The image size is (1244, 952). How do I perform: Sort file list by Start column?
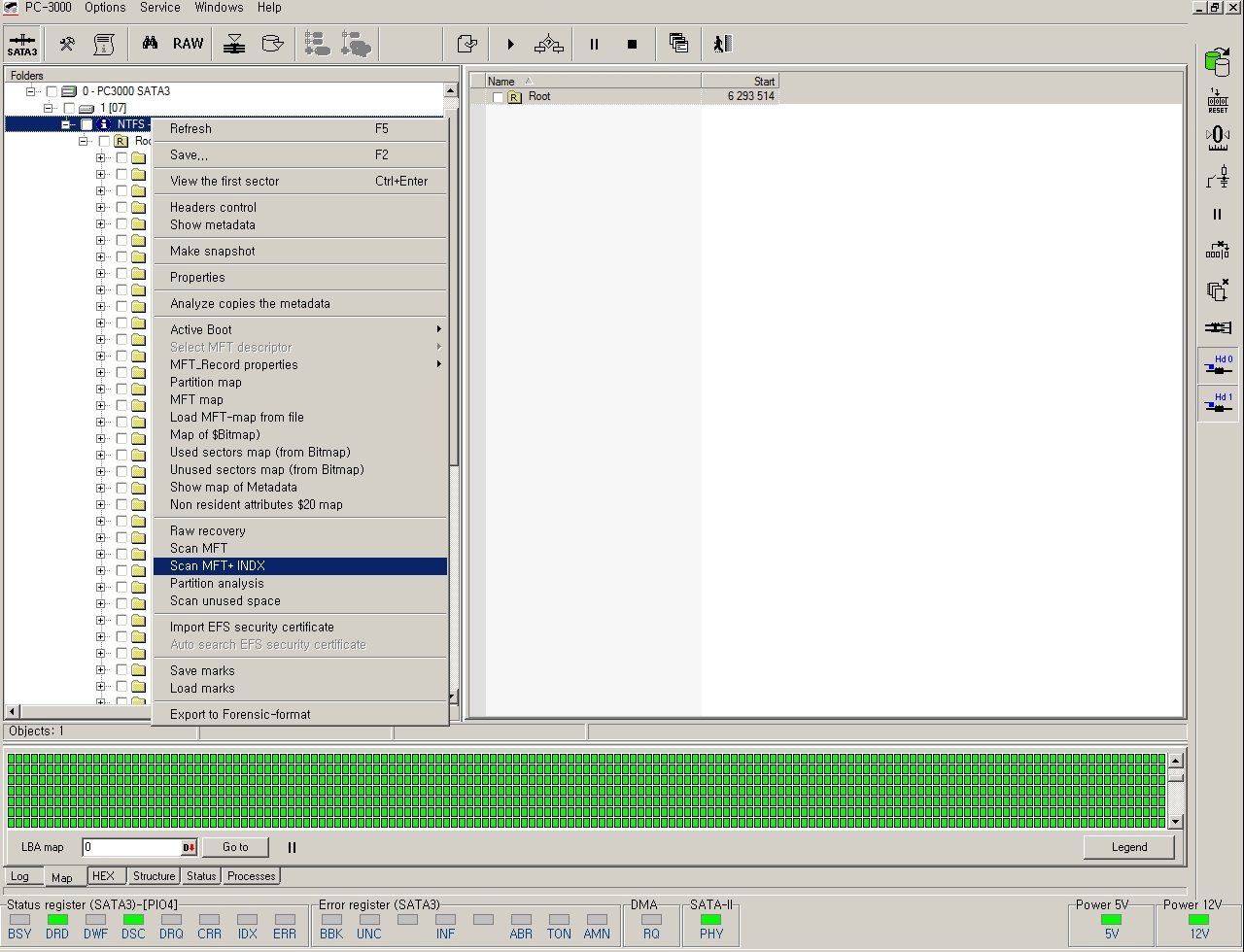[x=740, y=82]
